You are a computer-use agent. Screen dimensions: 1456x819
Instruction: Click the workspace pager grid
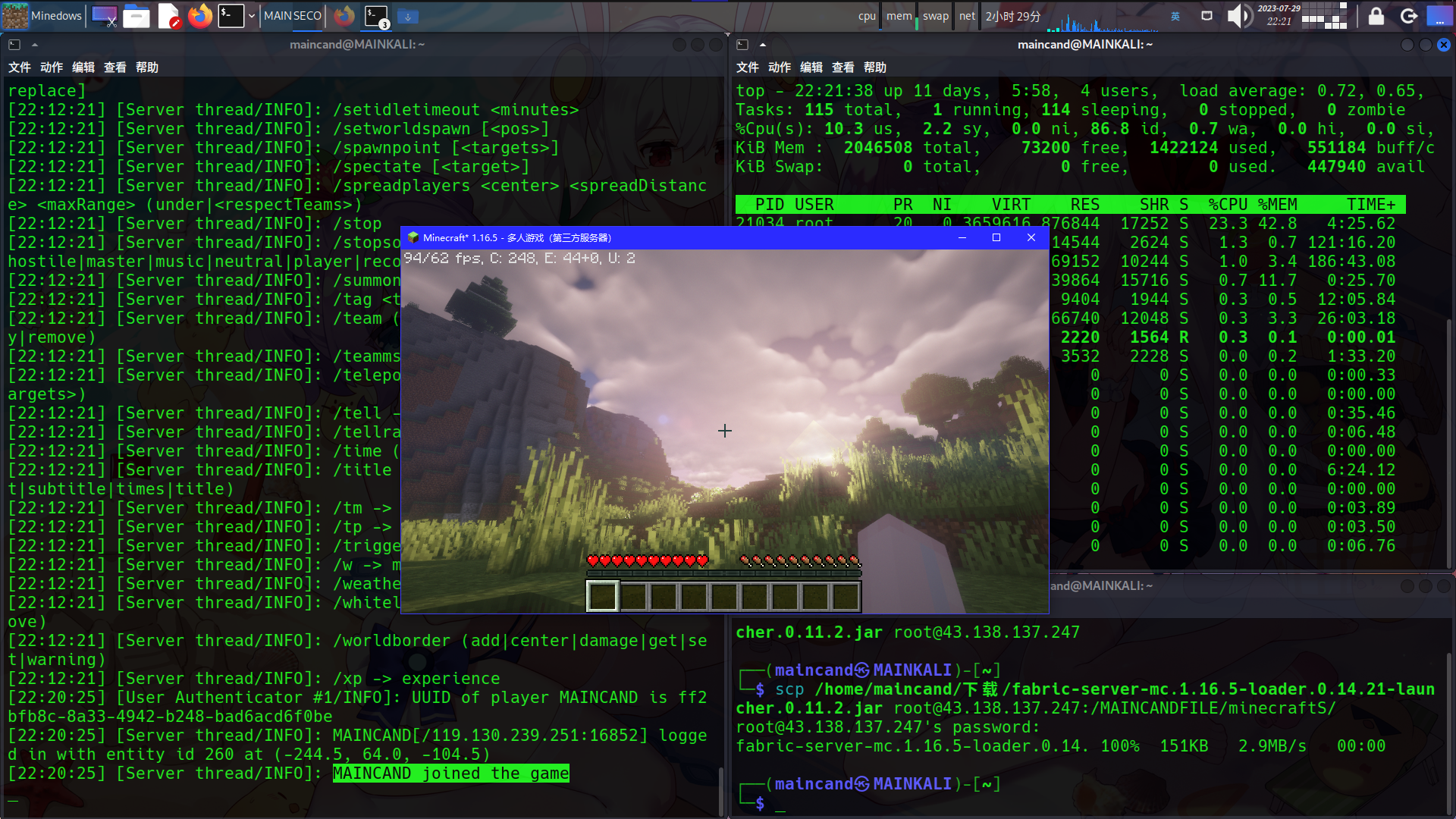[x=1324, y=16]
